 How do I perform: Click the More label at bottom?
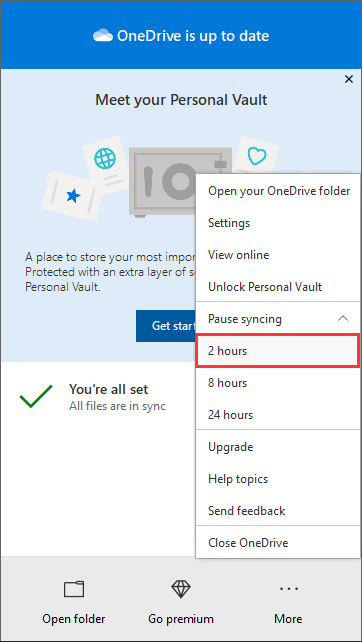pos(288,618)
